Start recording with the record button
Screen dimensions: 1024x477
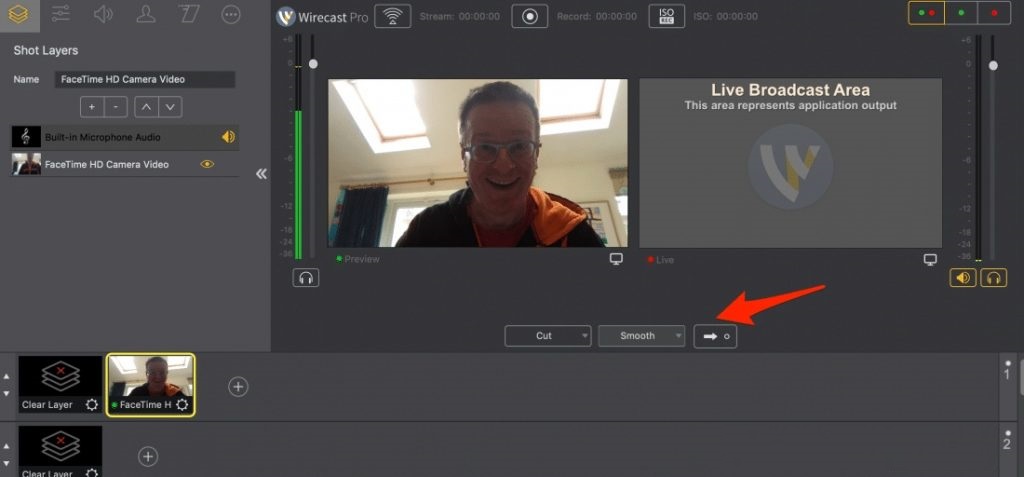530,16
